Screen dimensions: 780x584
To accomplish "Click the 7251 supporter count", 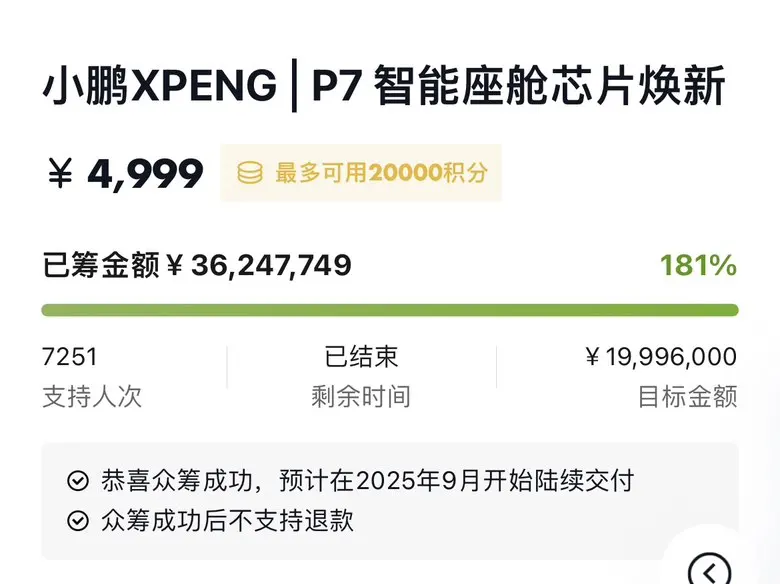I will [70, 357].
